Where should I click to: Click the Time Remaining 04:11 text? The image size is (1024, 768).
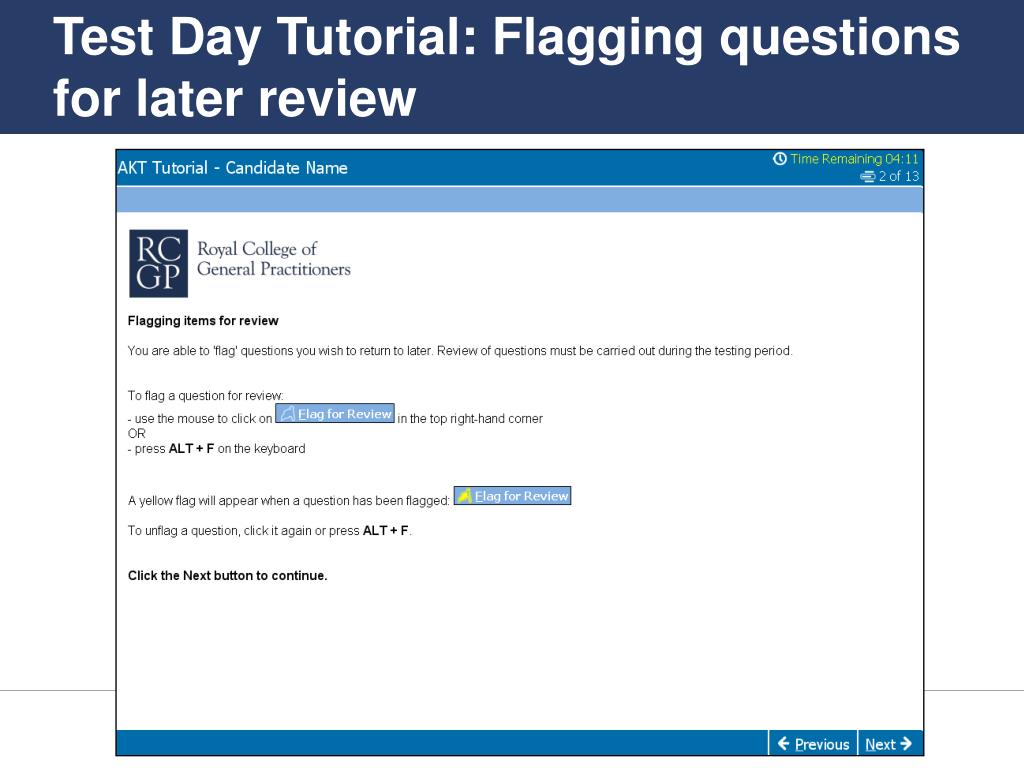point(854,159)
